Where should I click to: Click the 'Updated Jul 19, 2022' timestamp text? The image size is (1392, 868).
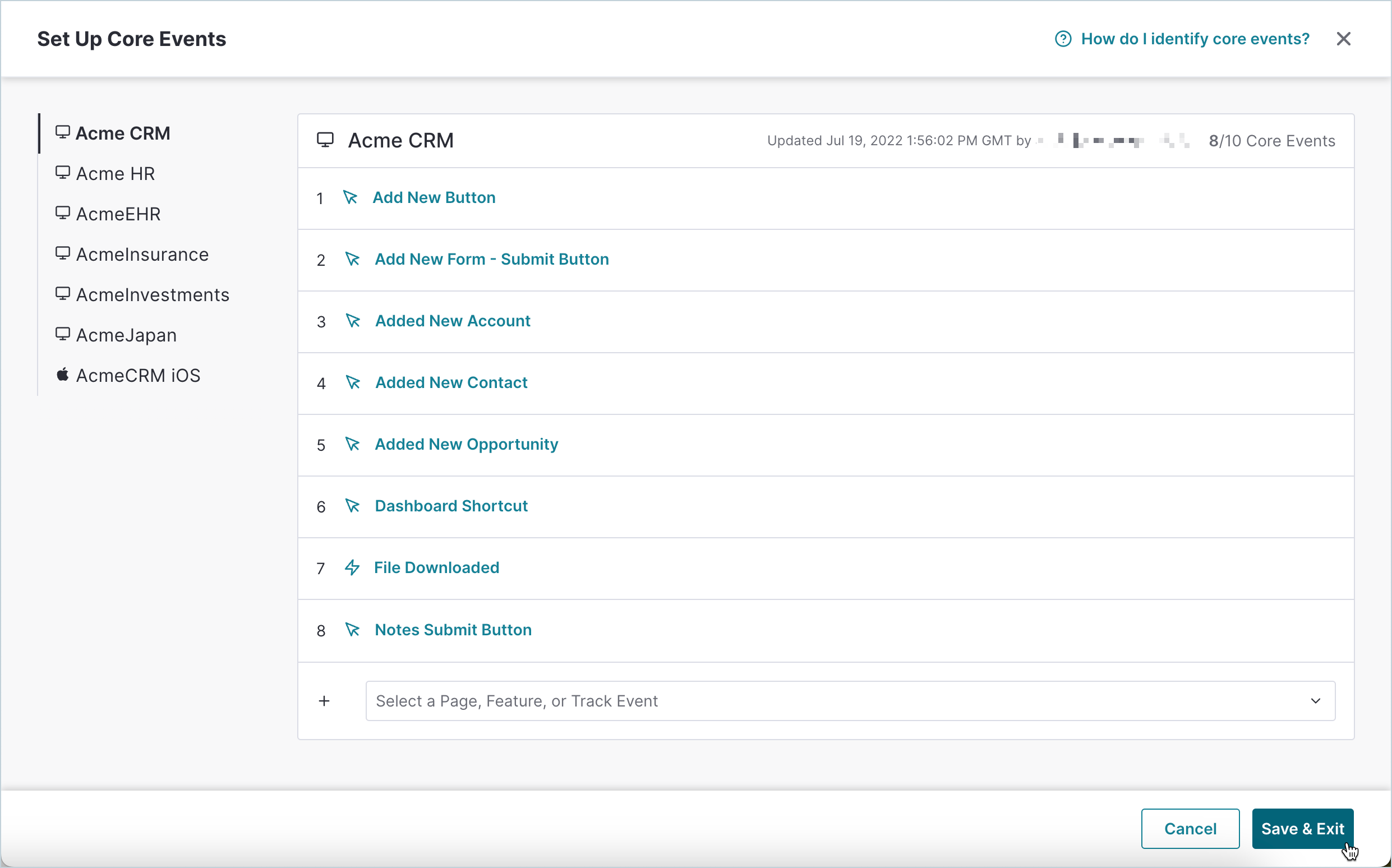tap(899, 141)
